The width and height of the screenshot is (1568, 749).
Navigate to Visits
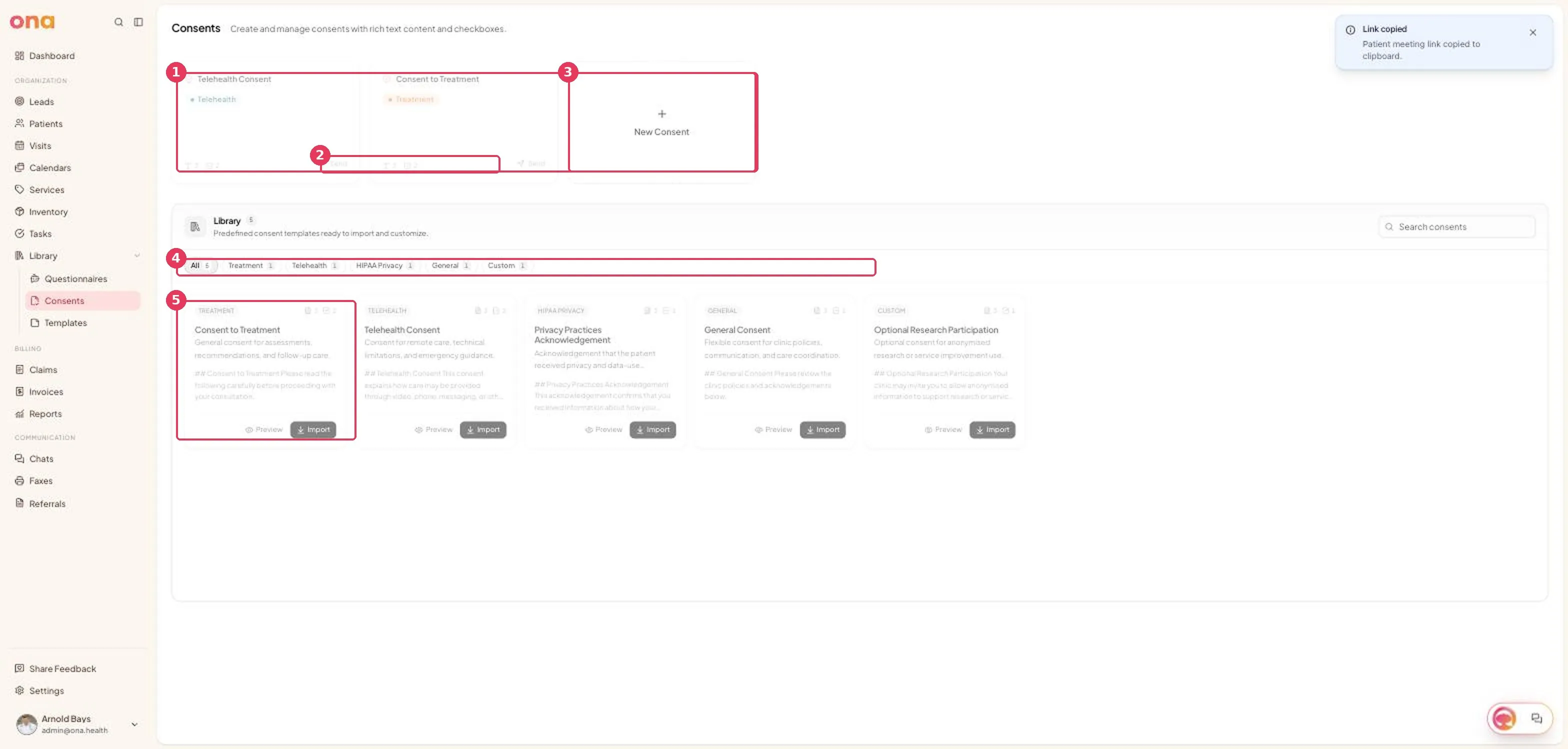pos(40,145)
